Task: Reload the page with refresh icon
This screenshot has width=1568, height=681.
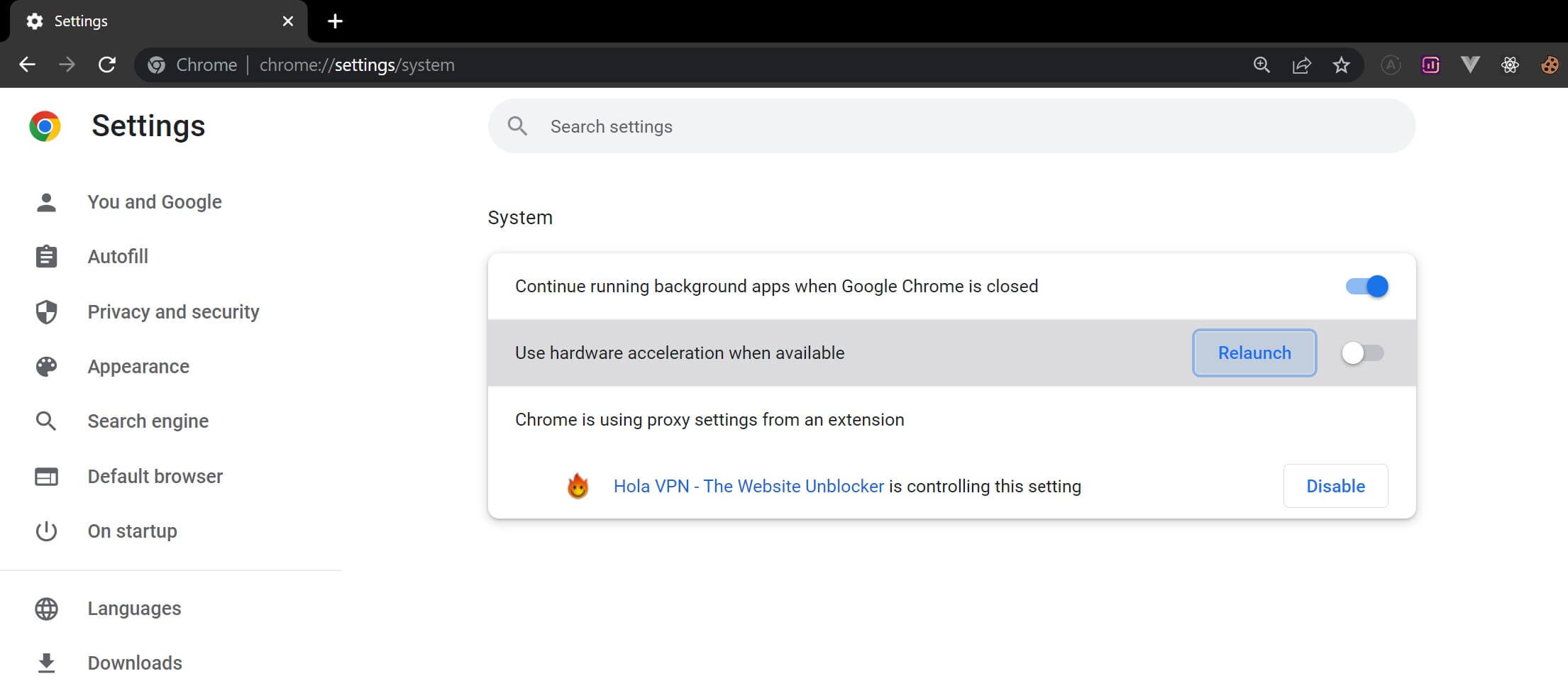Action: [x=108, y=65]
